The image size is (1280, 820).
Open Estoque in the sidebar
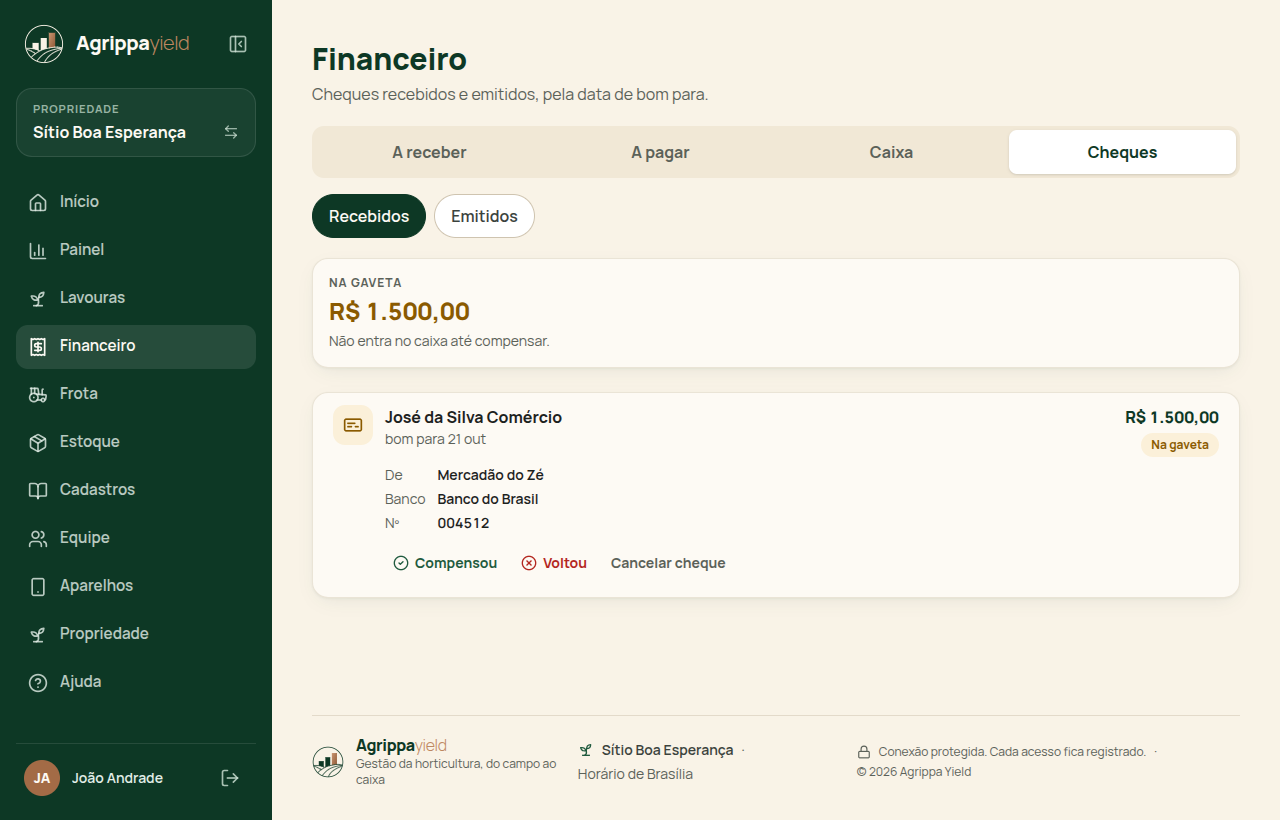[136, 442]
